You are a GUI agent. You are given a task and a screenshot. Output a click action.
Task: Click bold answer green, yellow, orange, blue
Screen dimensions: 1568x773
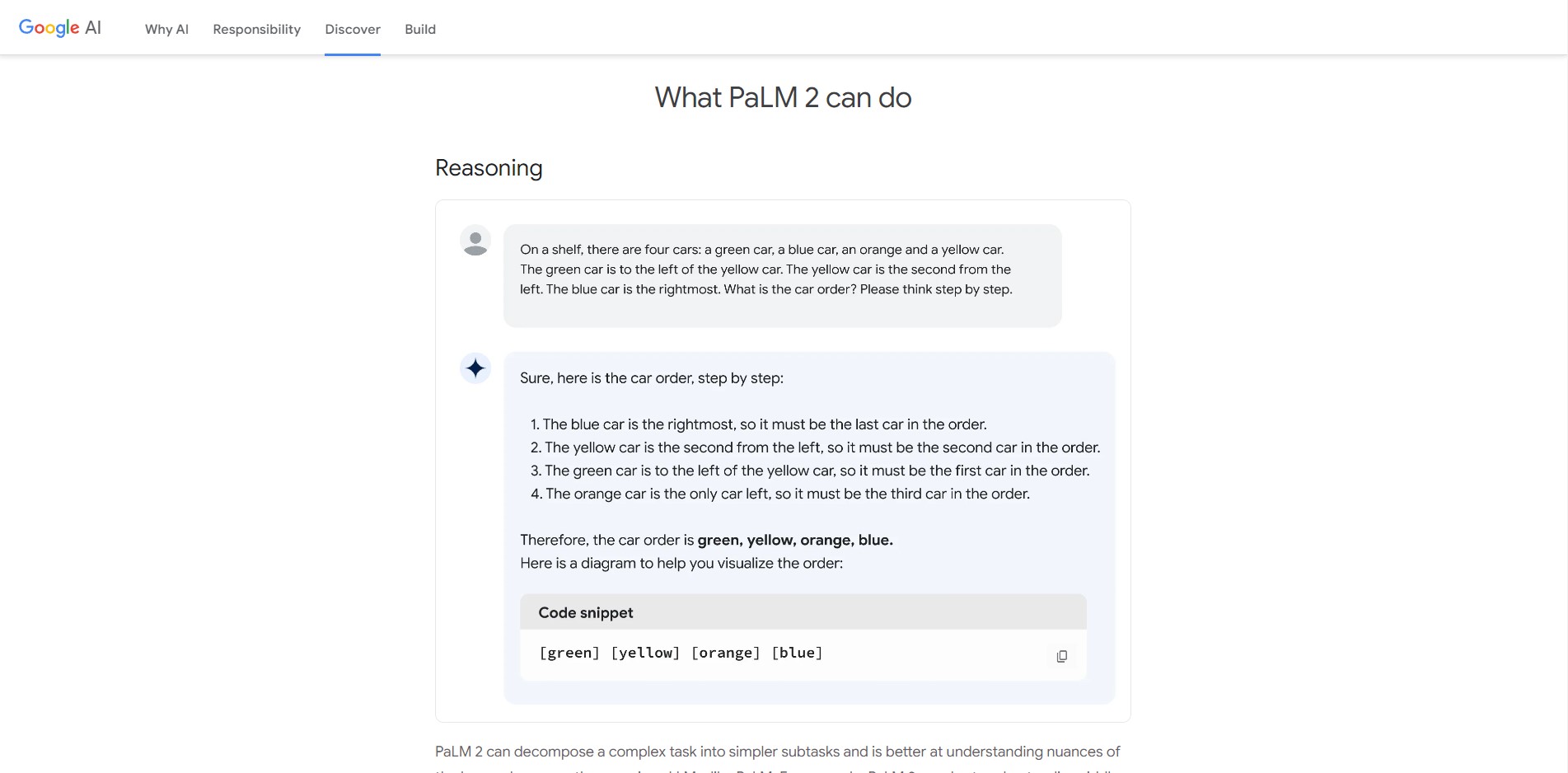tap(795, 540)
